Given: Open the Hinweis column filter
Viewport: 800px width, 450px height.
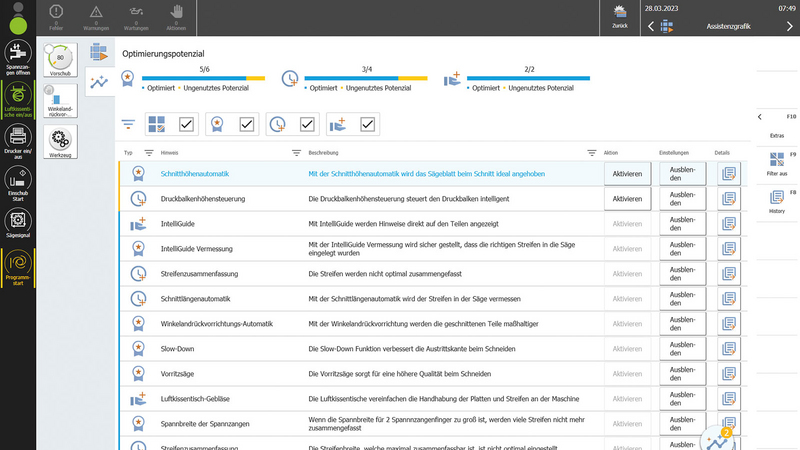Looking at the screenshot, I should 296,153.
